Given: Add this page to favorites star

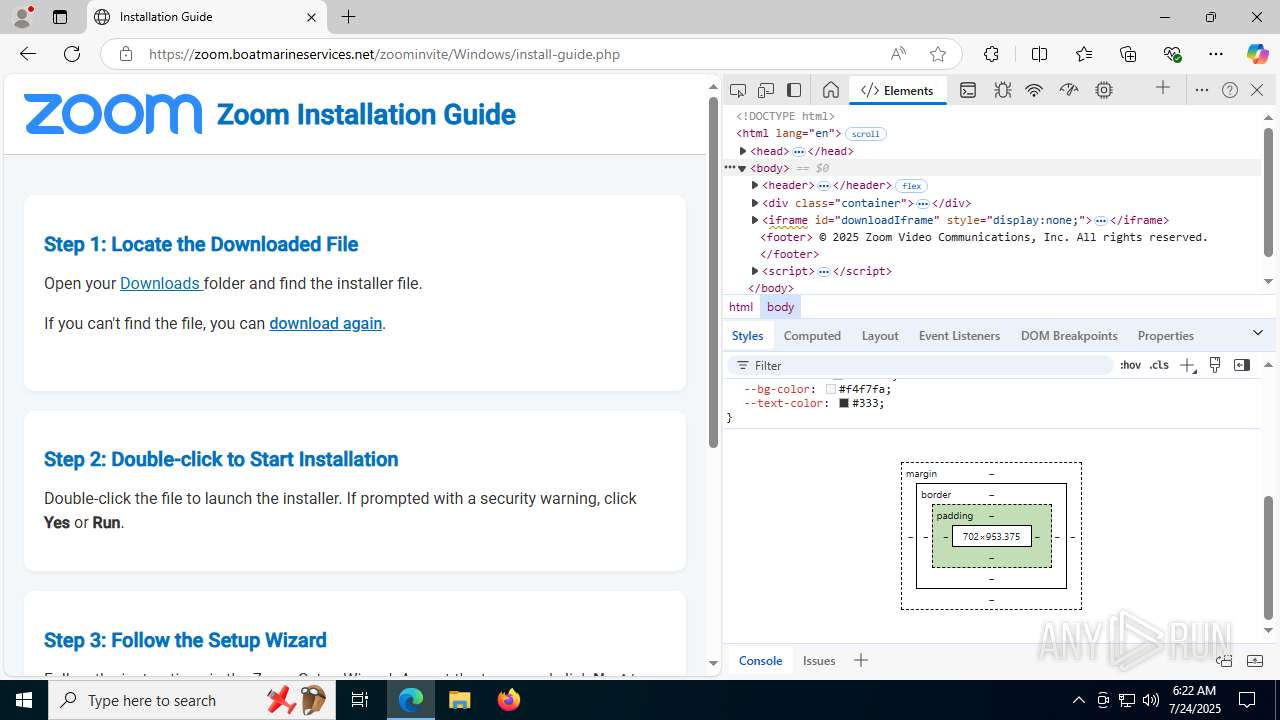Looking at the screenshot, I should click(x=937, y=54).
